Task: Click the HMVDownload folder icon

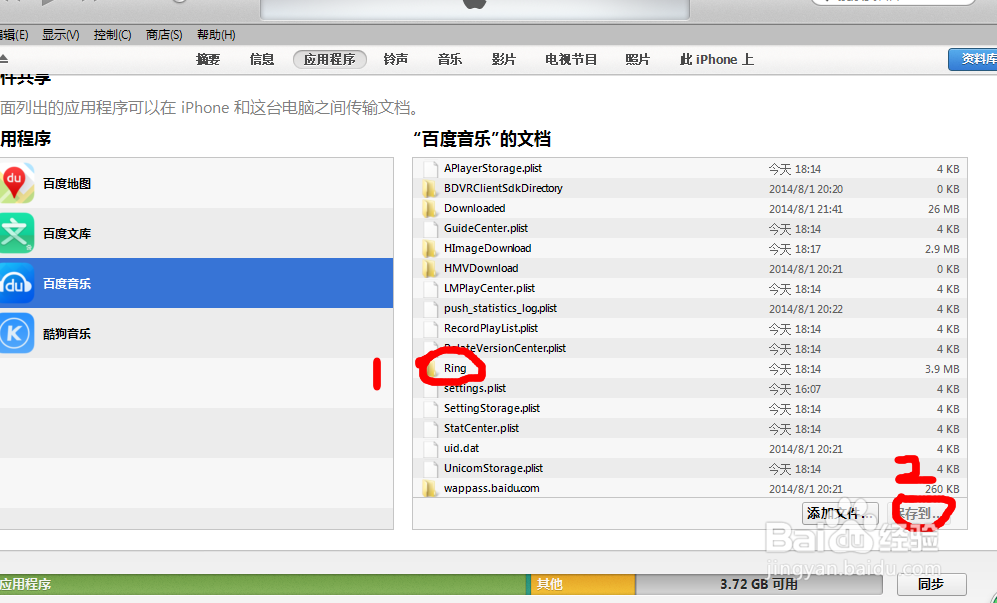Action: pyautogui.click(x=430, y=268)
